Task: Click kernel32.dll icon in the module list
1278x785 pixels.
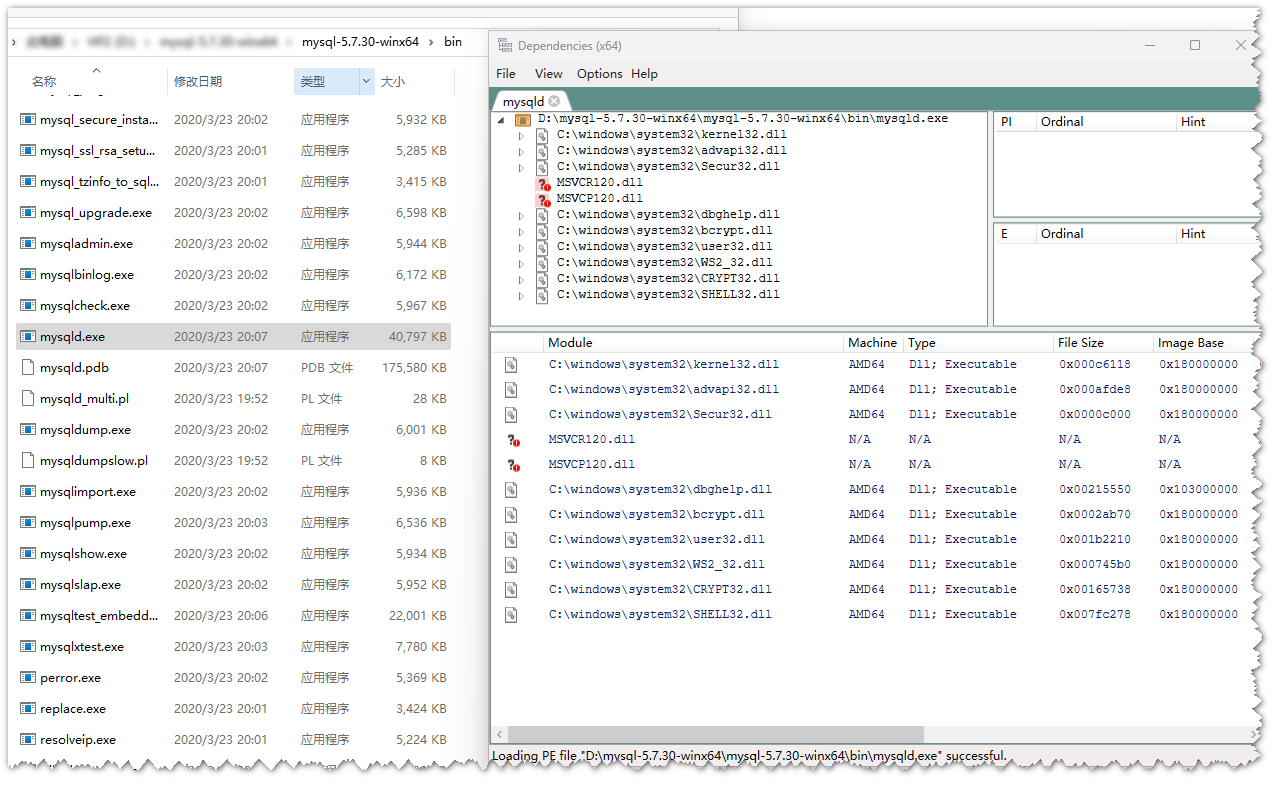Action: 511,365
